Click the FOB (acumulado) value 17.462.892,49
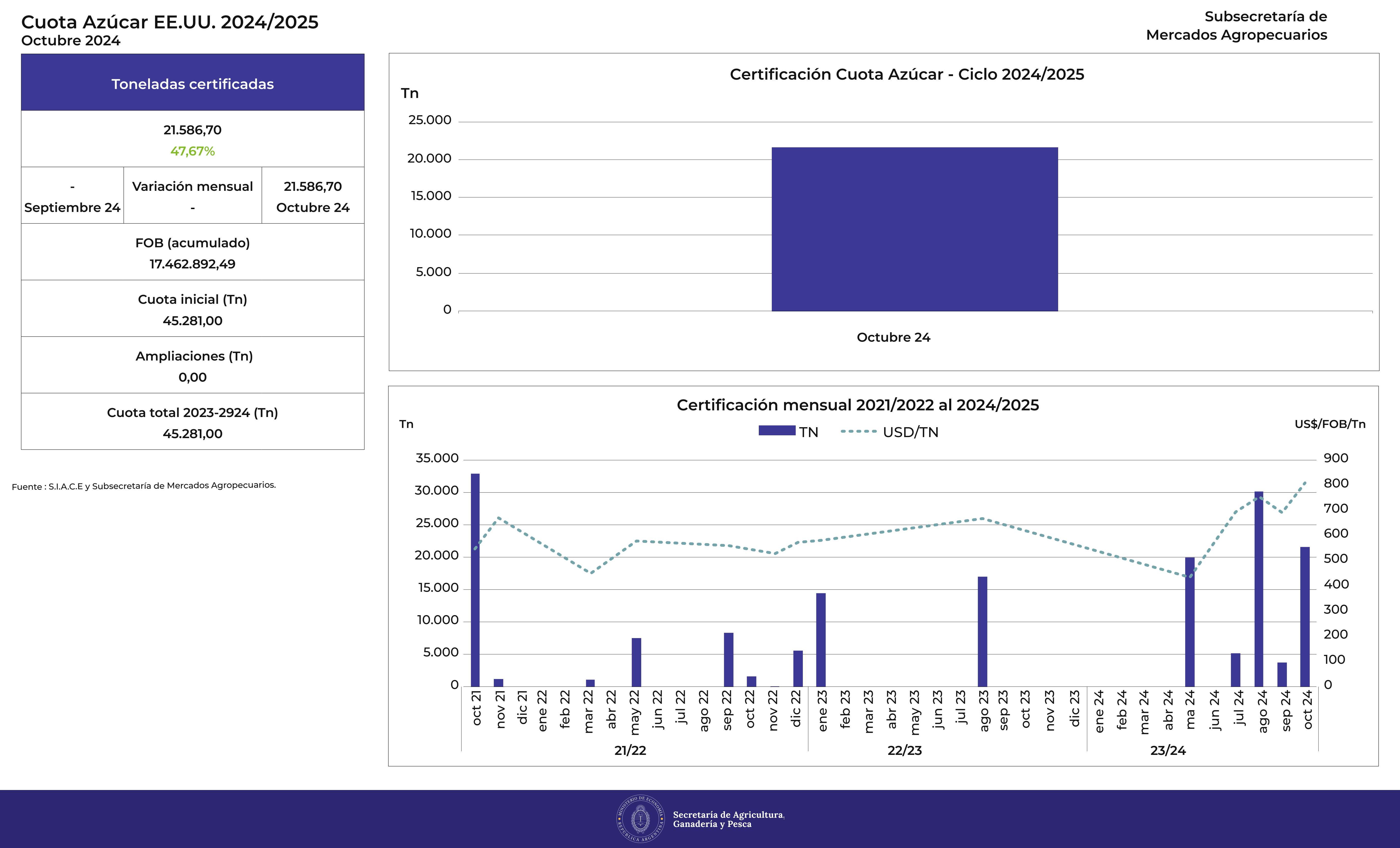The width and height of the screenshot is (1400, 848). (193, 264)
